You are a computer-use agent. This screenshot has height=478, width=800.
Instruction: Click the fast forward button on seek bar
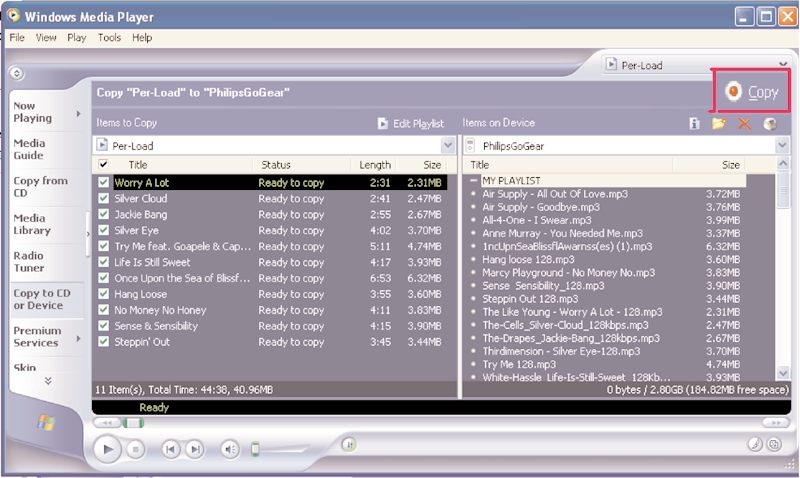click(776, 422)
